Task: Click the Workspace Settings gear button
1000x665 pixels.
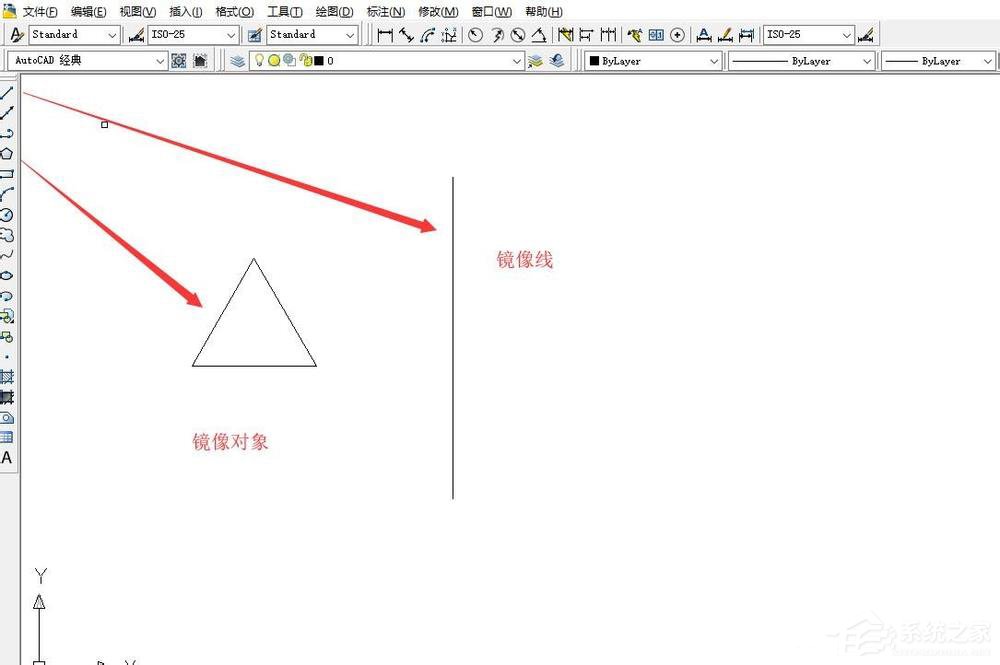Action: pyautogui.click(x=179, y=61)
